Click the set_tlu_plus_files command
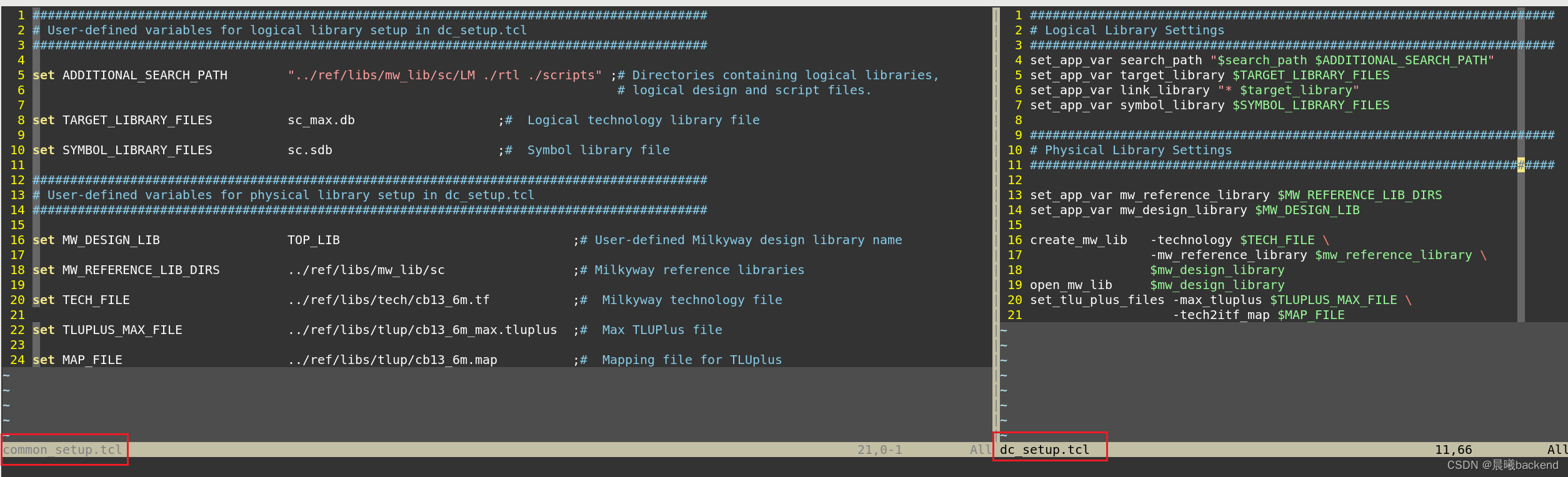 [x=1097, y=300]
